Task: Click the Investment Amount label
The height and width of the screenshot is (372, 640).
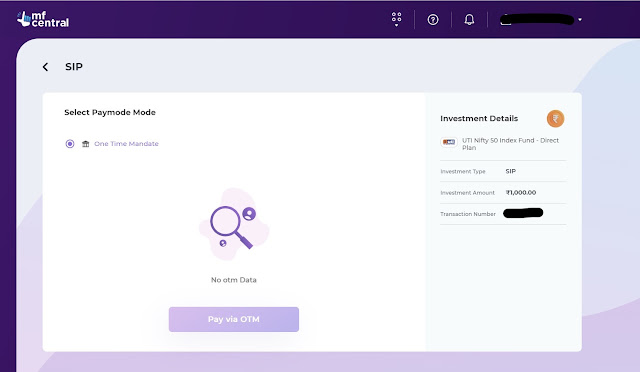Action: [467, 193]
